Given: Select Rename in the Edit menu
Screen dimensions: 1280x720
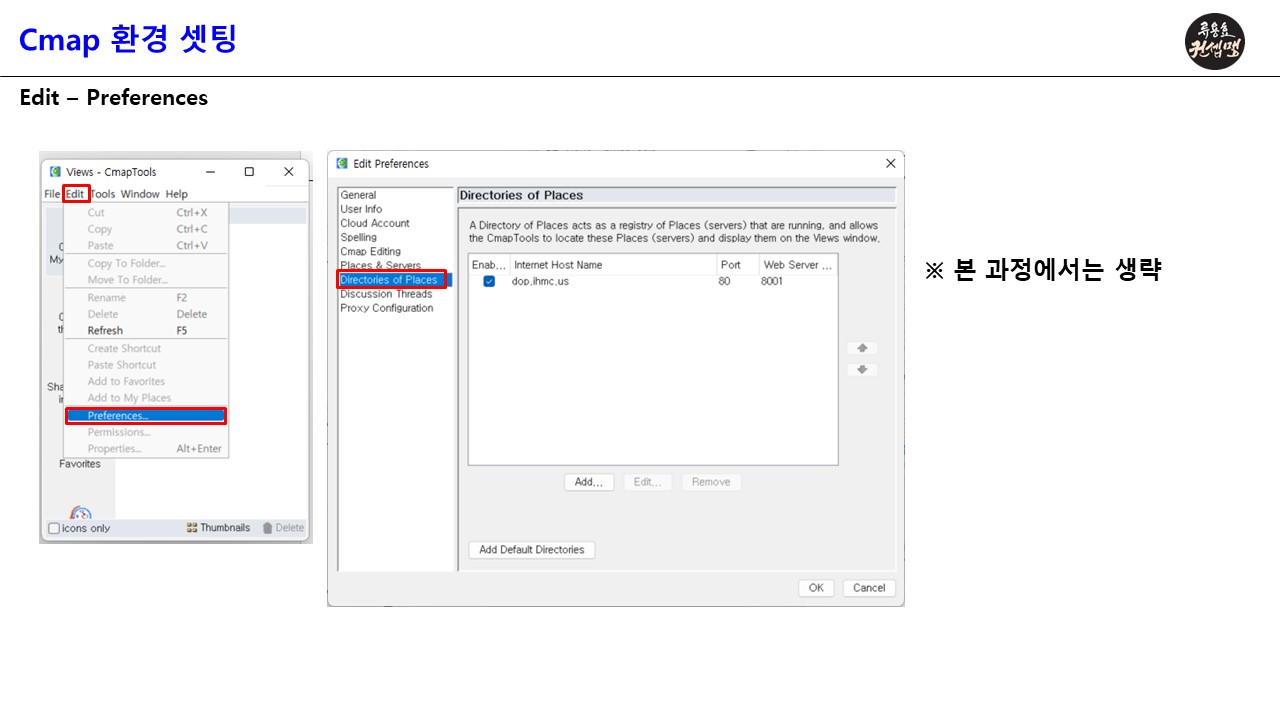Looking at the screenshot, I should (146, 298).
